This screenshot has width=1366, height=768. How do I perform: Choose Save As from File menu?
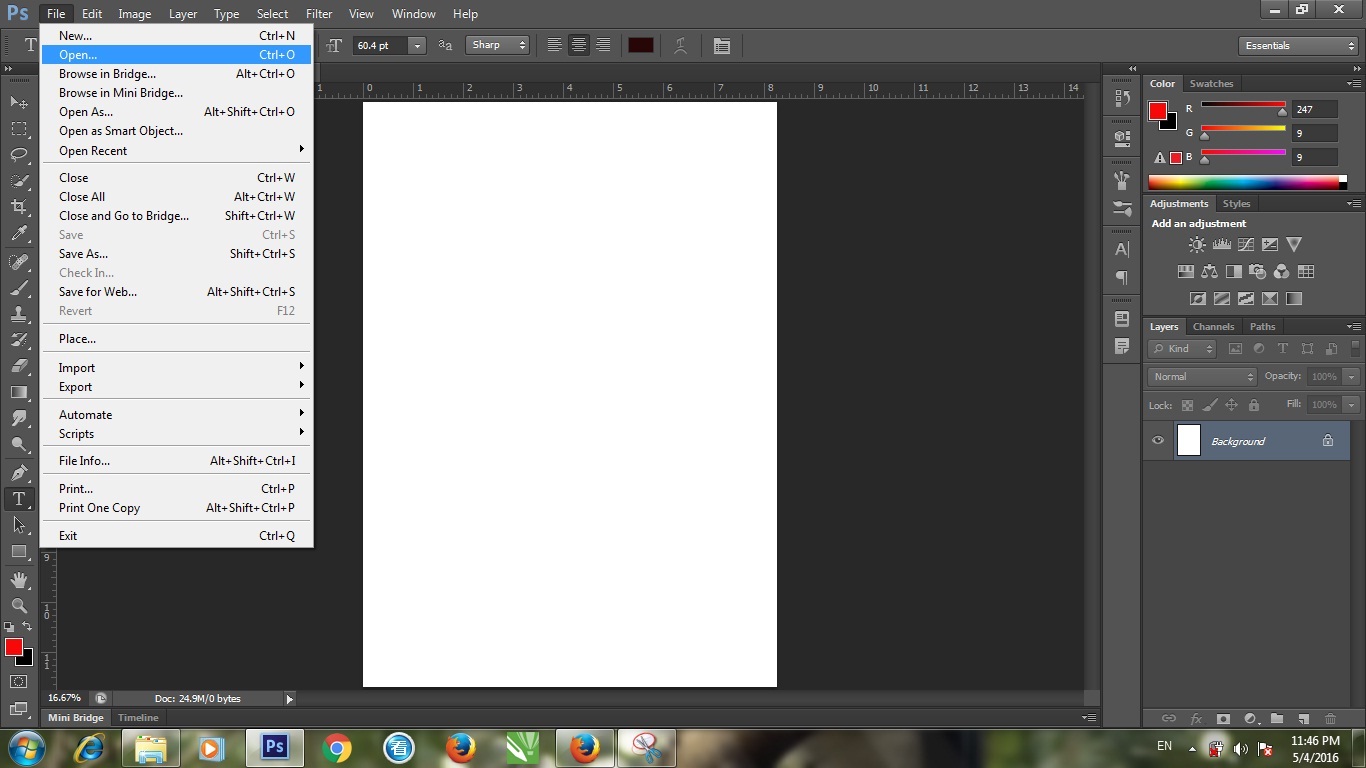(177, 253)
